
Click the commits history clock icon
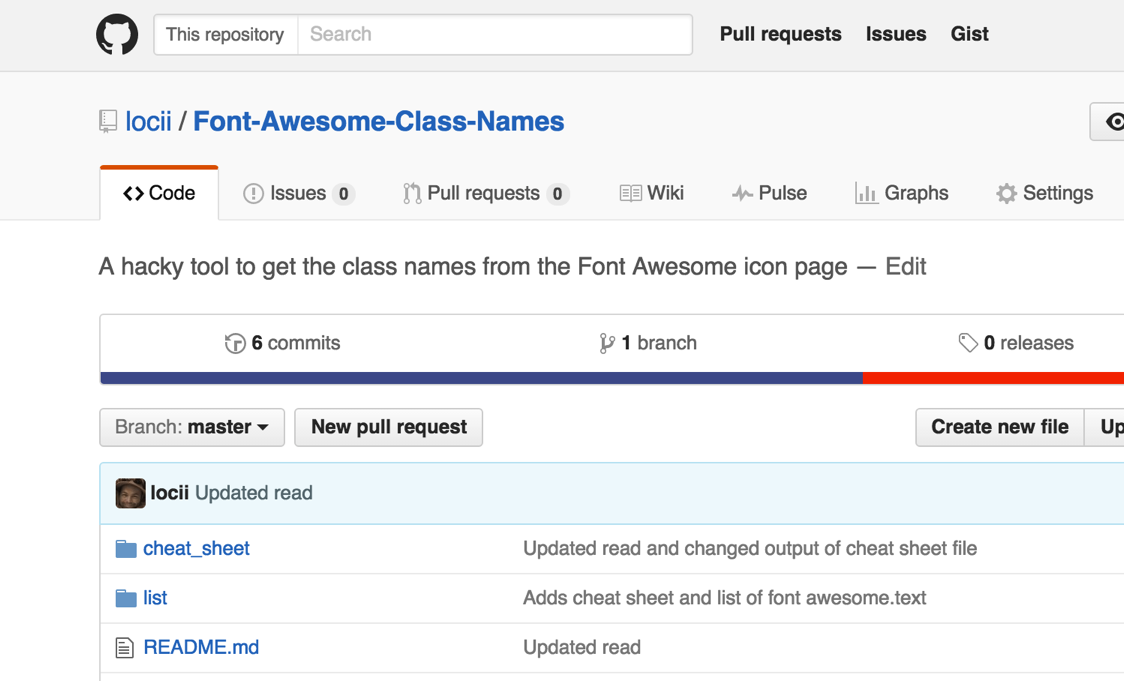click(235, 343)
